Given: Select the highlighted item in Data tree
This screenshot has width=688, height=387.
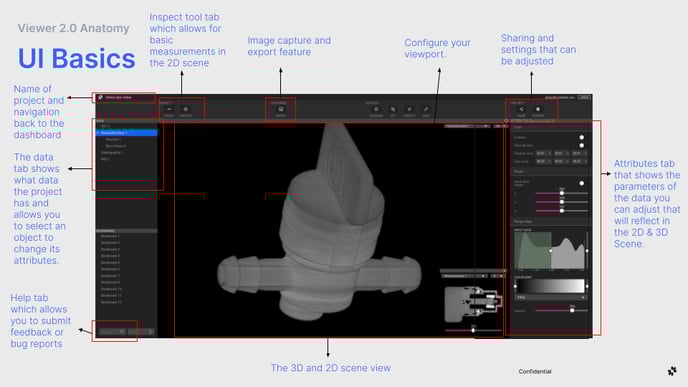Looking at the screenshot, I should [126, 133].
